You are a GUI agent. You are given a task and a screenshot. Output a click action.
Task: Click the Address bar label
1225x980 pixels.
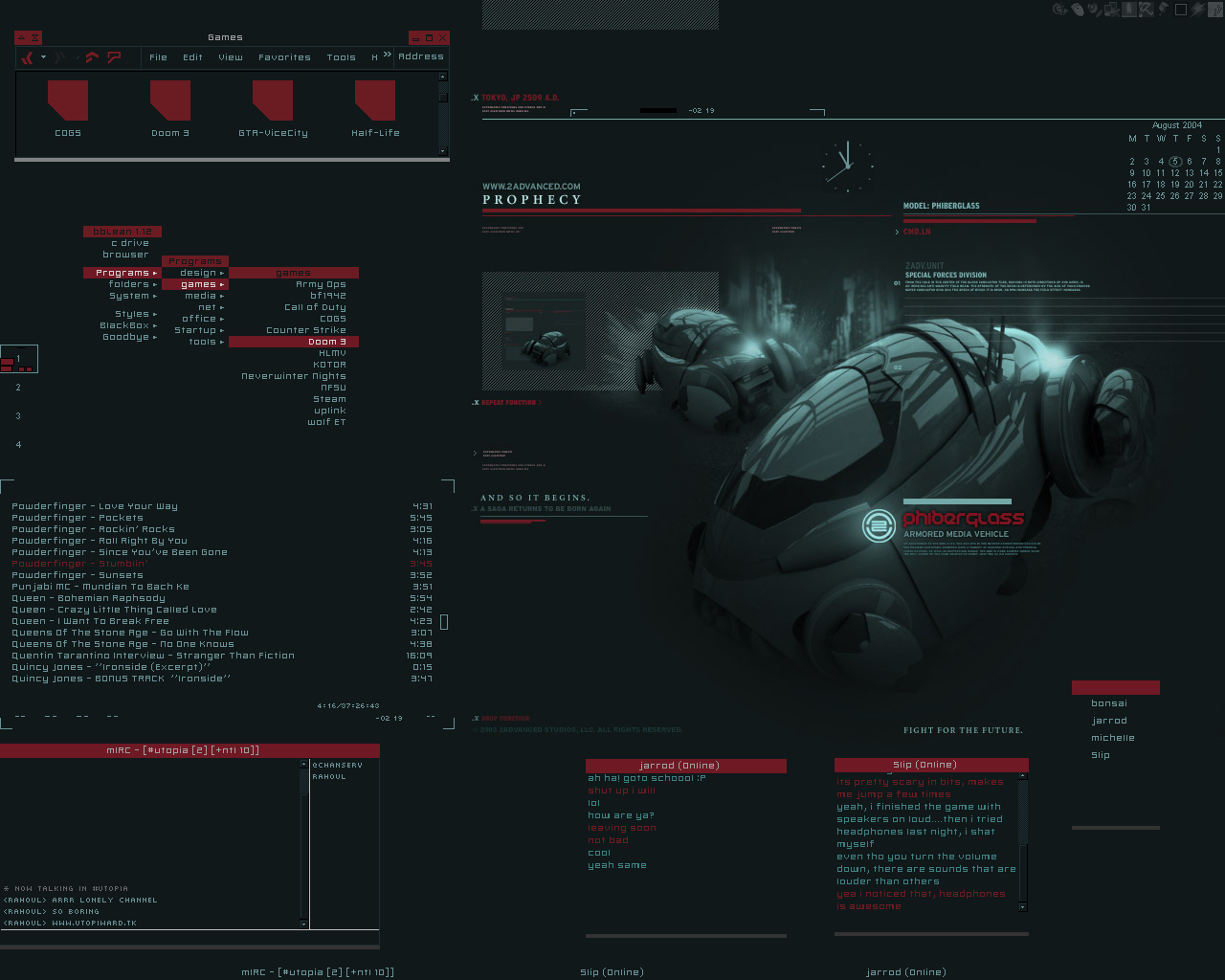click(x=421, y=56)
